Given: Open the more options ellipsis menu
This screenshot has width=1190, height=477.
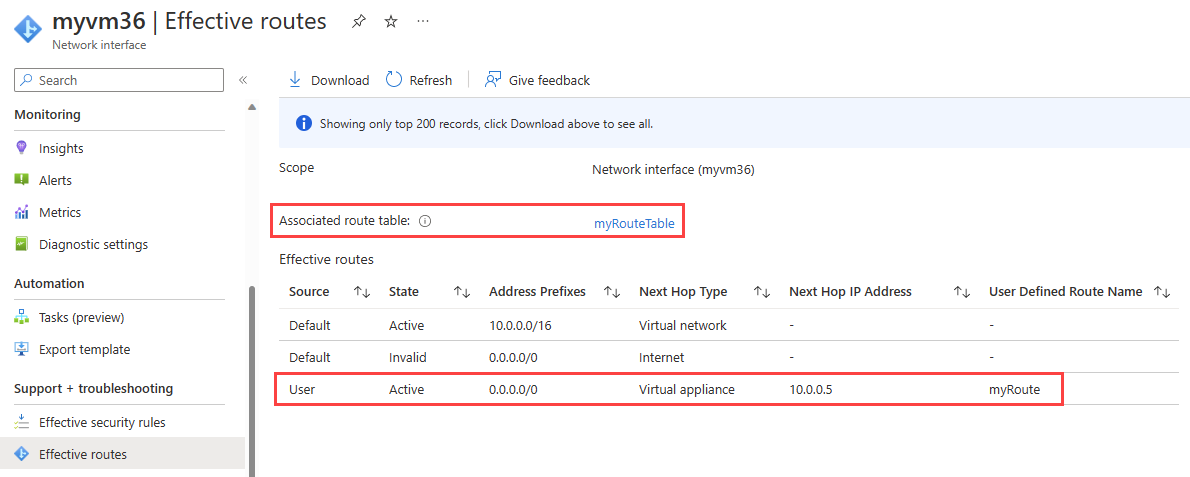Looking at the screenshot, I should pyautogui.click(x=423, y=21).
